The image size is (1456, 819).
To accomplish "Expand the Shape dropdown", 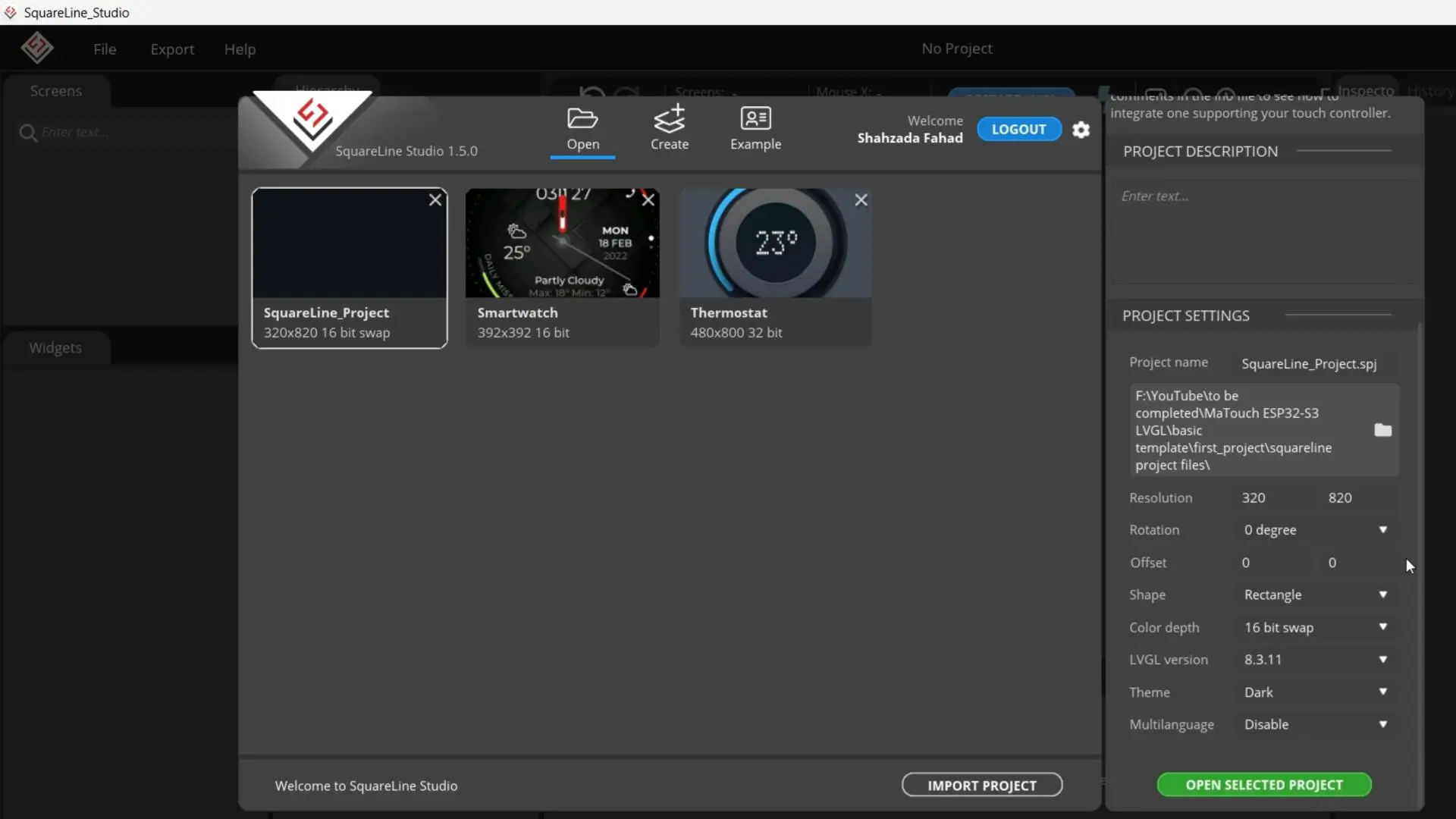I will 1316,595.
